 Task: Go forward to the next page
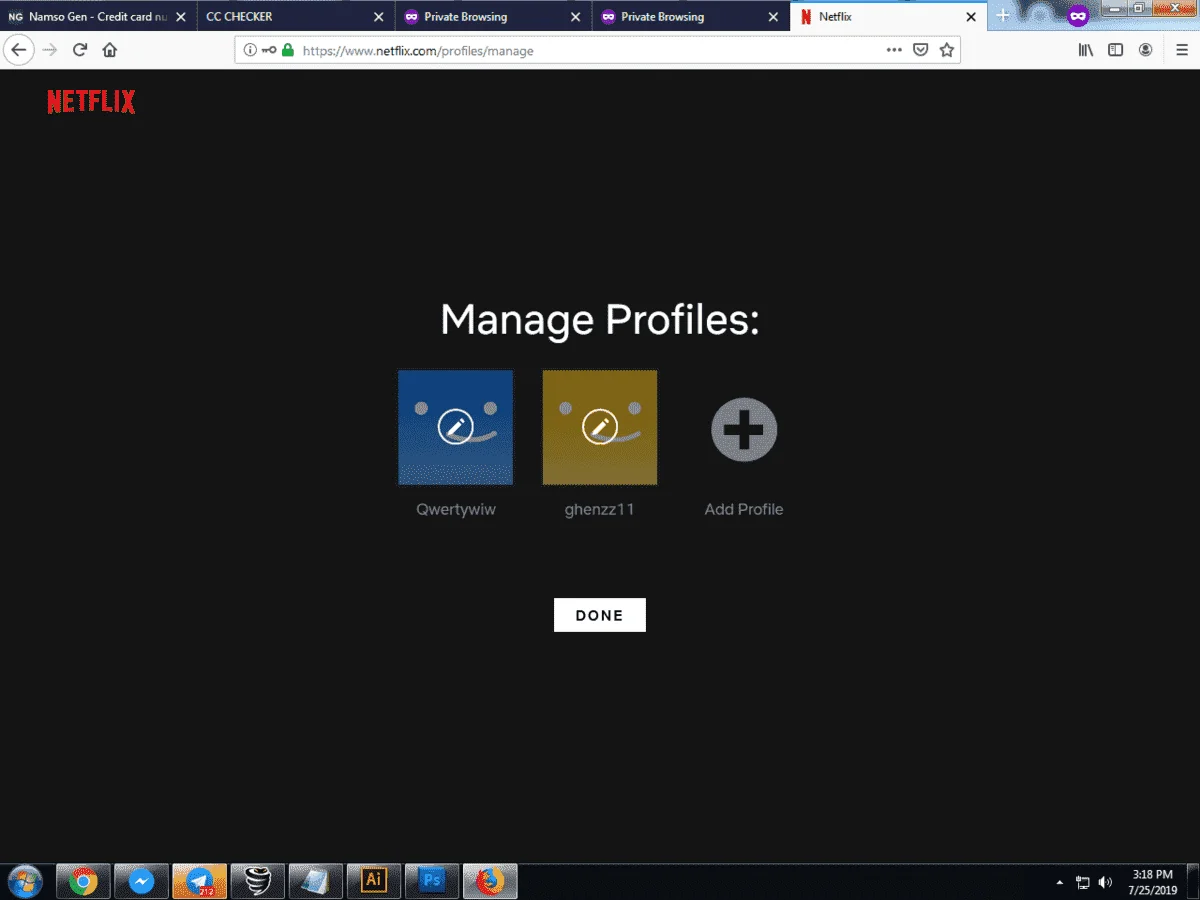(x=50, y=50)
